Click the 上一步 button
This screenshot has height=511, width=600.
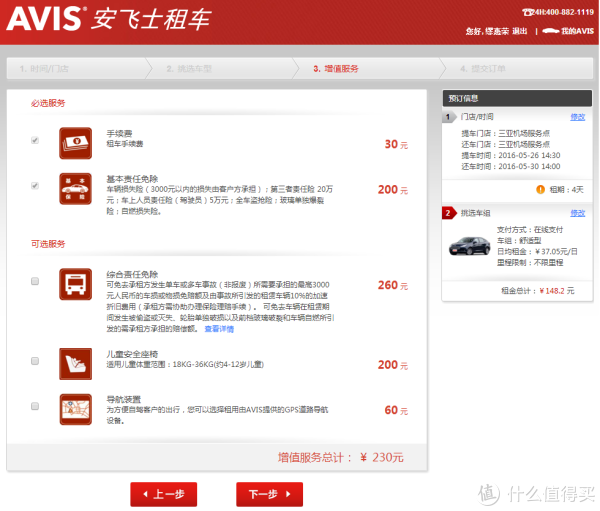pyautogui.click(x=164, y=494)
